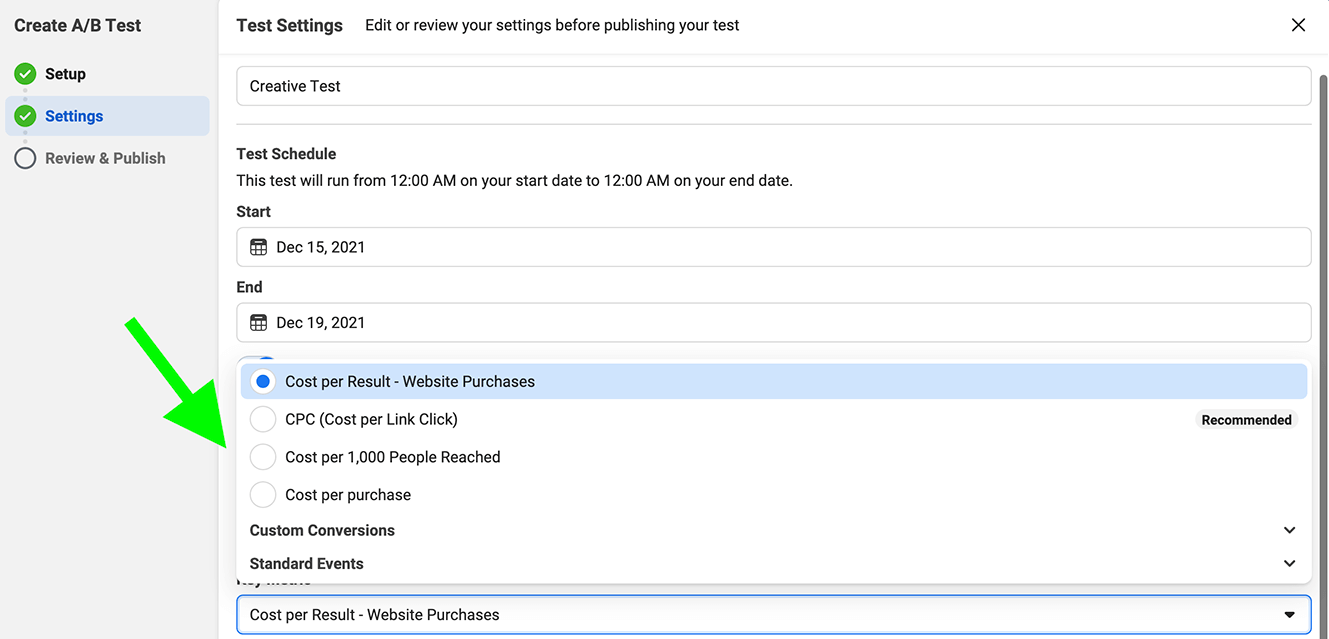
Task: Choose Cost per 1,000 People Reached
Action: (263, 457)
